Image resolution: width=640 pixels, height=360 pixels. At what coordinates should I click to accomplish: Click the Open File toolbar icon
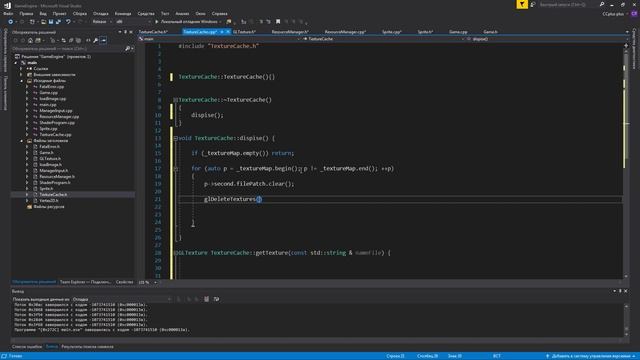tap(43, 22)
